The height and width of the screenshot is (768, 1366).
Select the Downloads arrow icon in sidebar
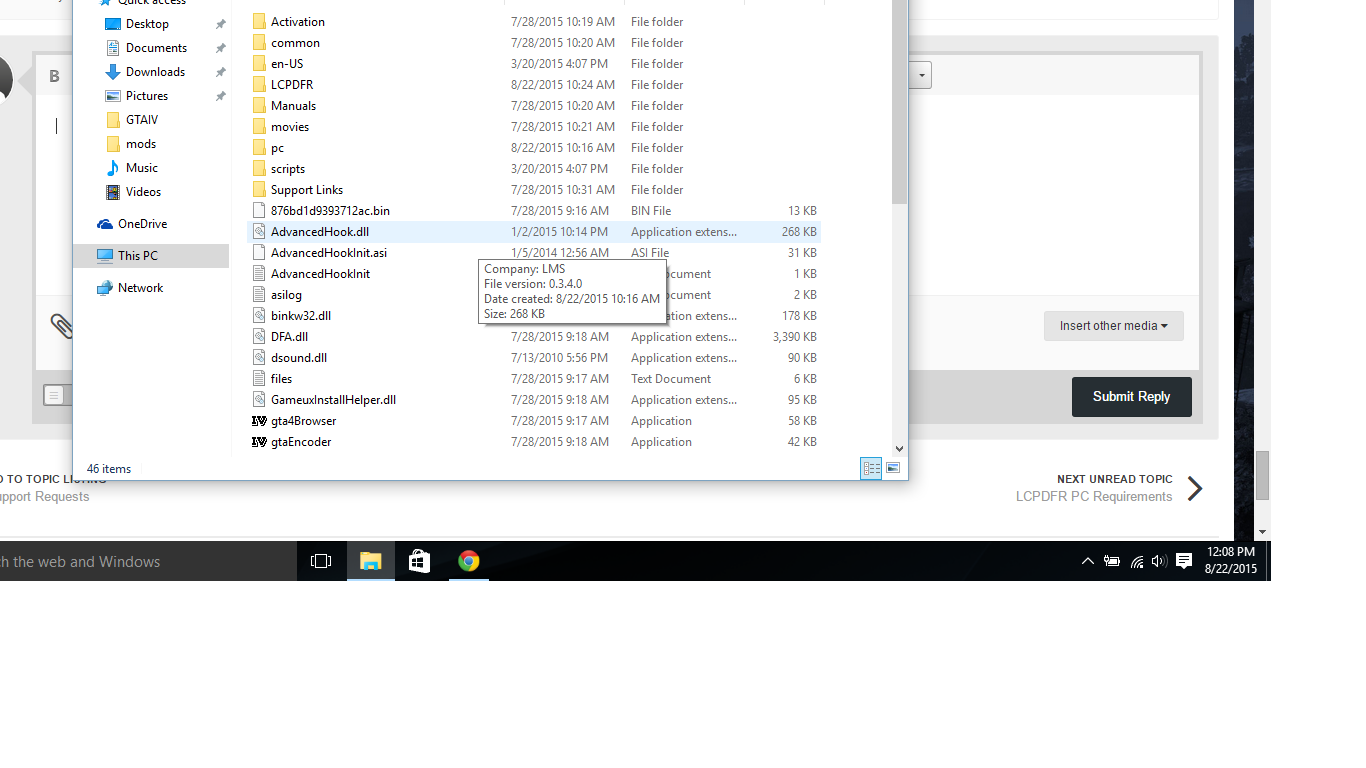pyautogui.click(x=113, y=72)
